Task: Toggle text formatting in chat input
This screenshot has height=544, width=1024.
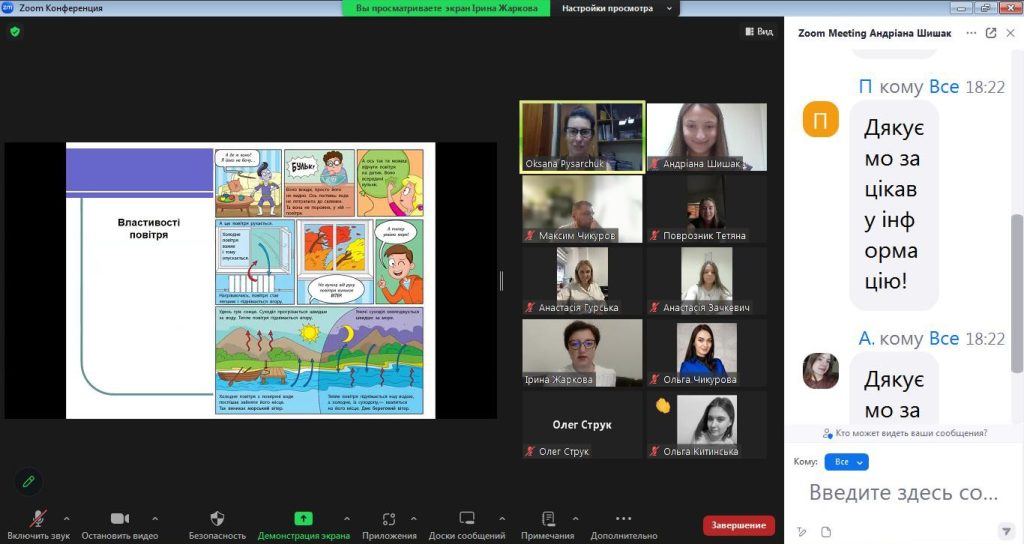Action: 802,531
